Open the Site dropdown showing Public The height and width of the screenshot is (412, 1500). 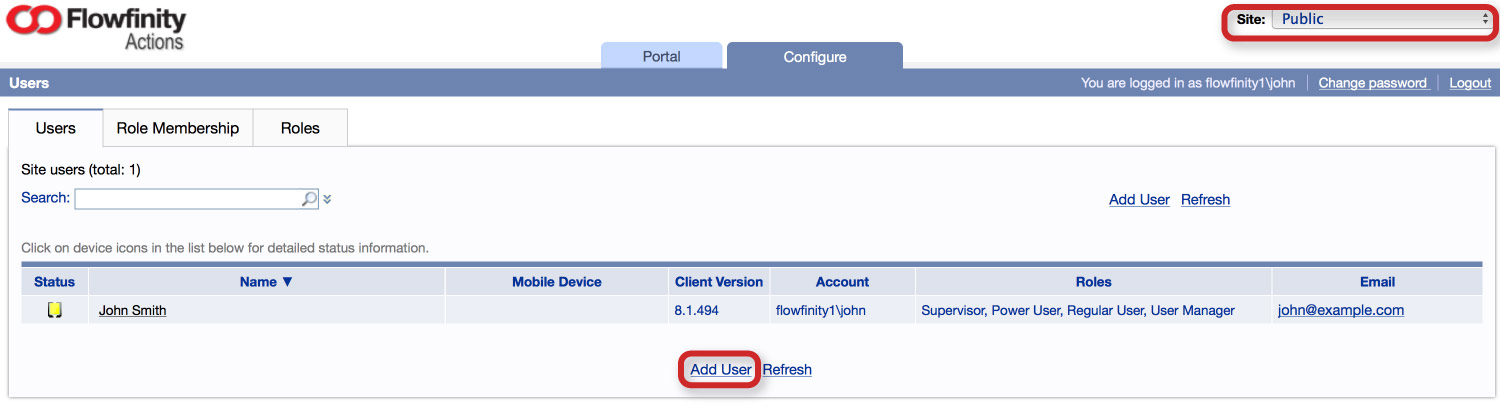tap(1381, 19)
